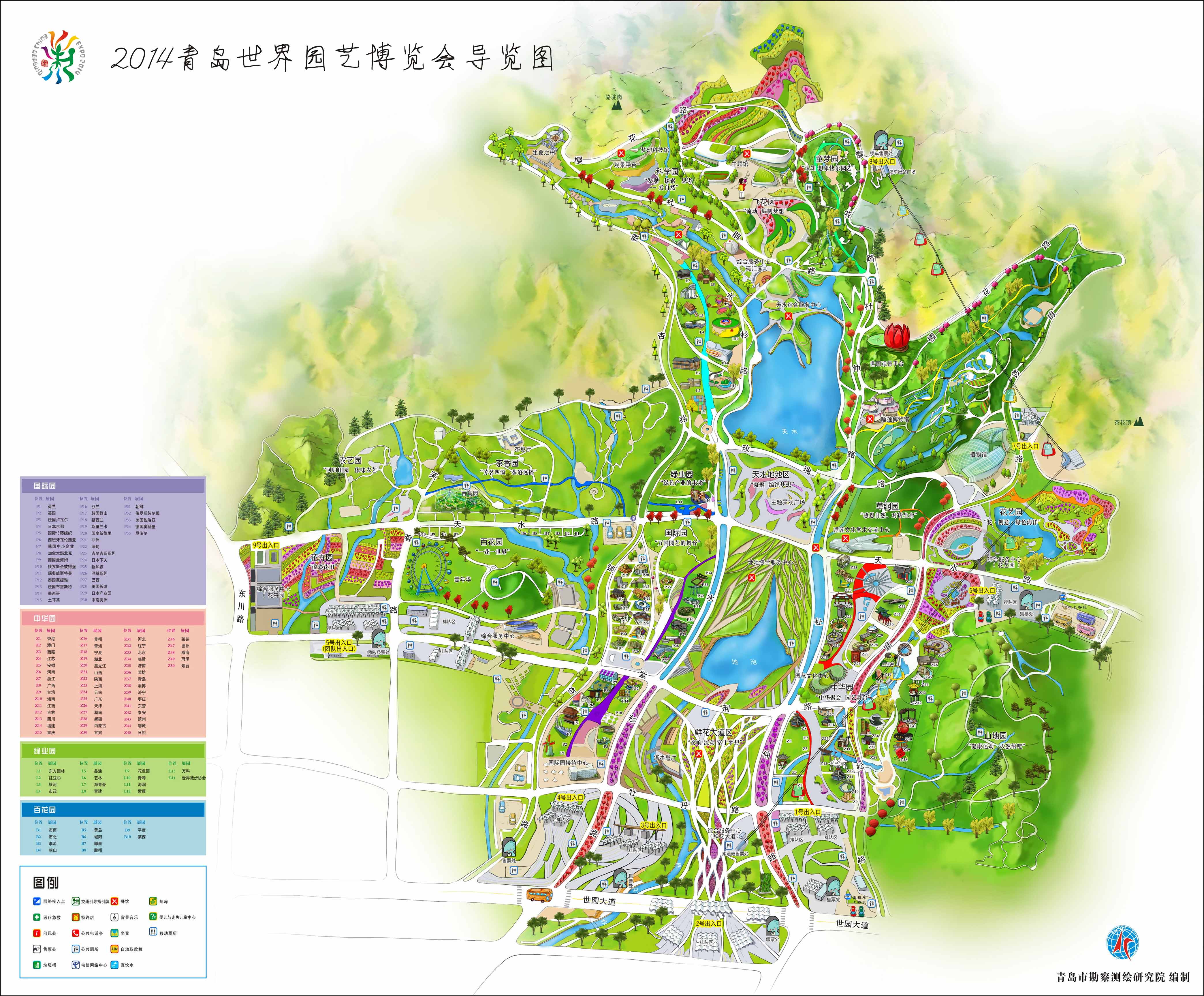Click the 直饮水 drinking water legend icon
Image resolution: width=1204 pixels, height=996 pixels.
(x=115, y=965)
